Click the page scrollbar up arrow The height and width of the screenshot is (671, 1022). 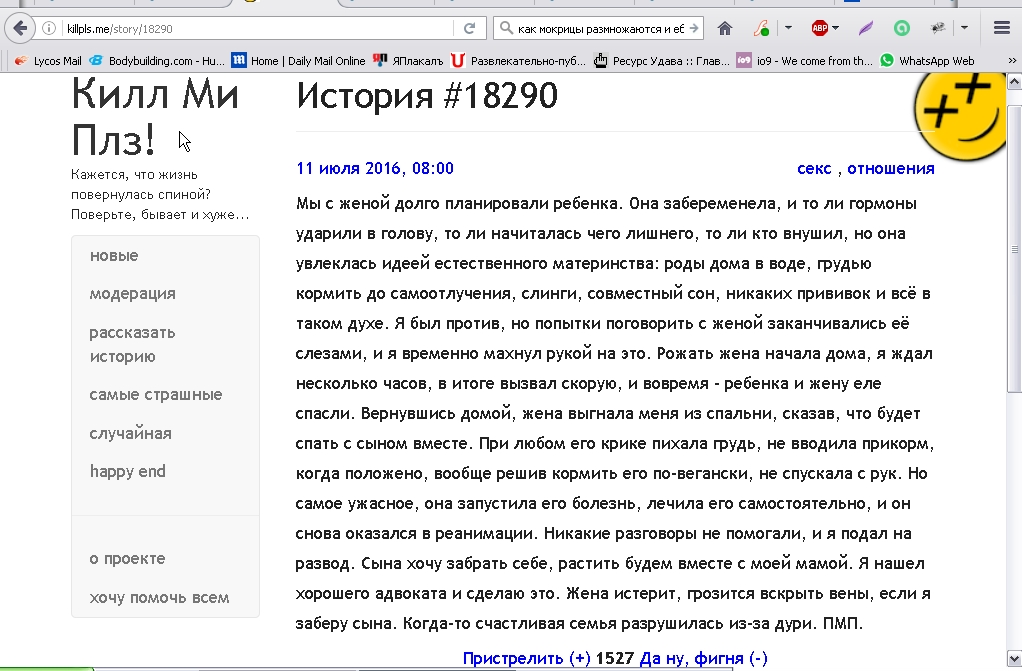click(x=1014, y=81)
